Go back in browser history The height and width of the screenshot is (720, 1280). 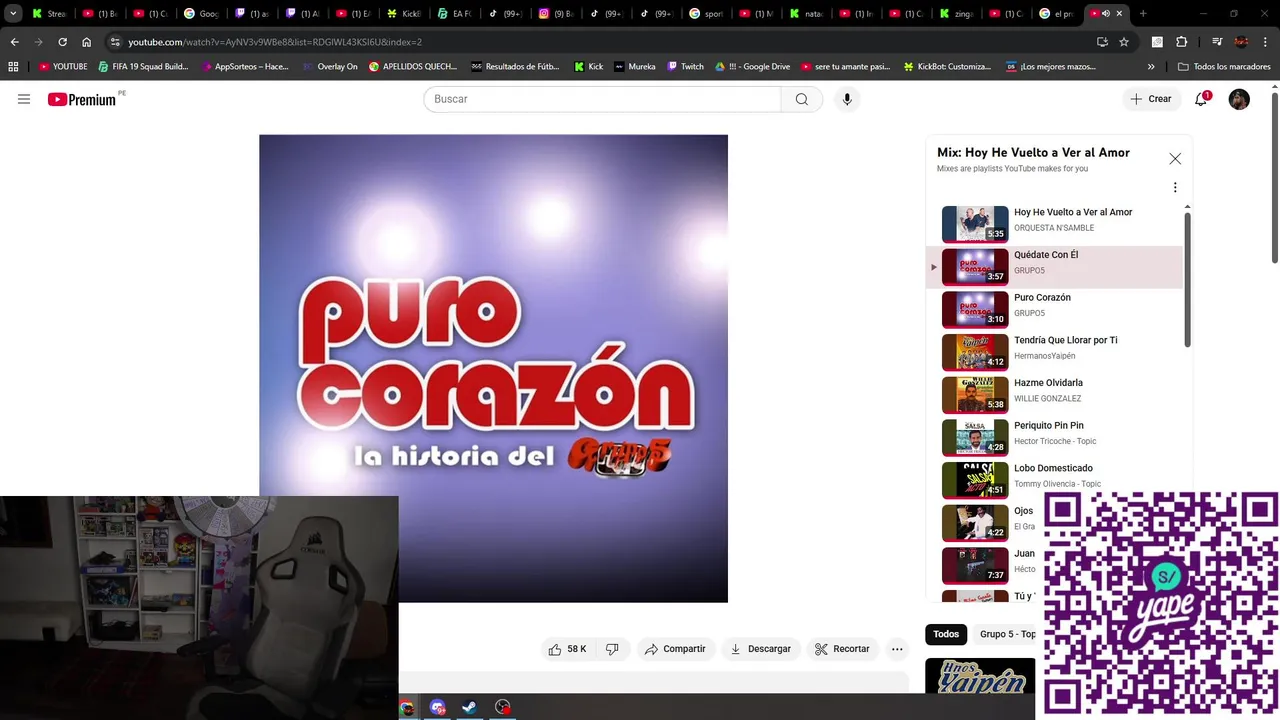point(14,42)
